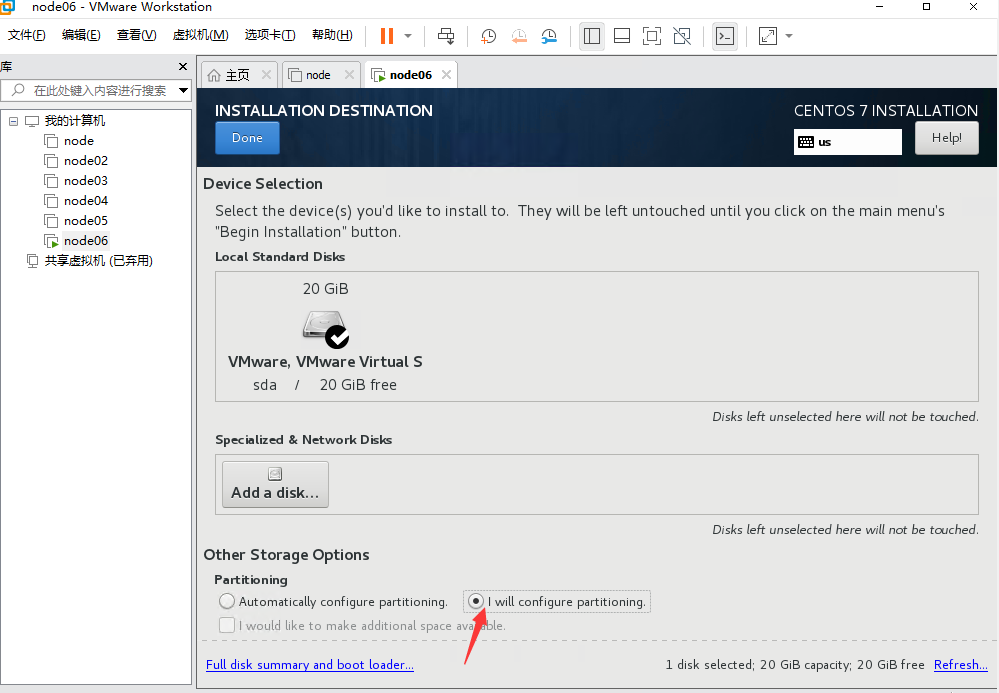Open the library search dropdown arrow
Viewport: 999px width, 693px height.
click(183, 90)
